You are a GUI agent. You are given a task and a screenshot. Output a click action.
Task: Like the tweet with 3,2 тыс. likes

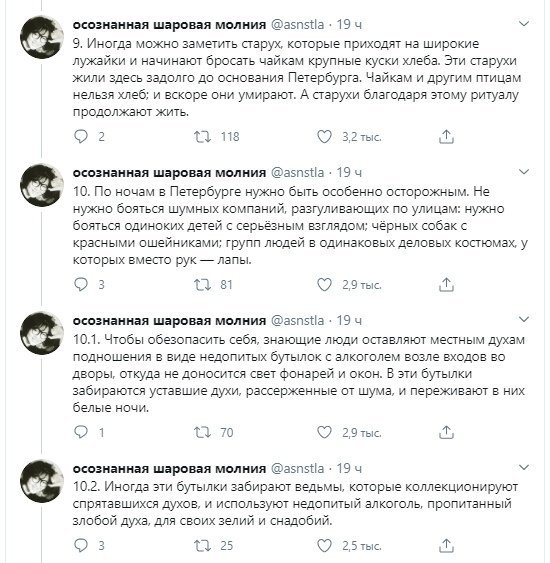tap(324, 137)
